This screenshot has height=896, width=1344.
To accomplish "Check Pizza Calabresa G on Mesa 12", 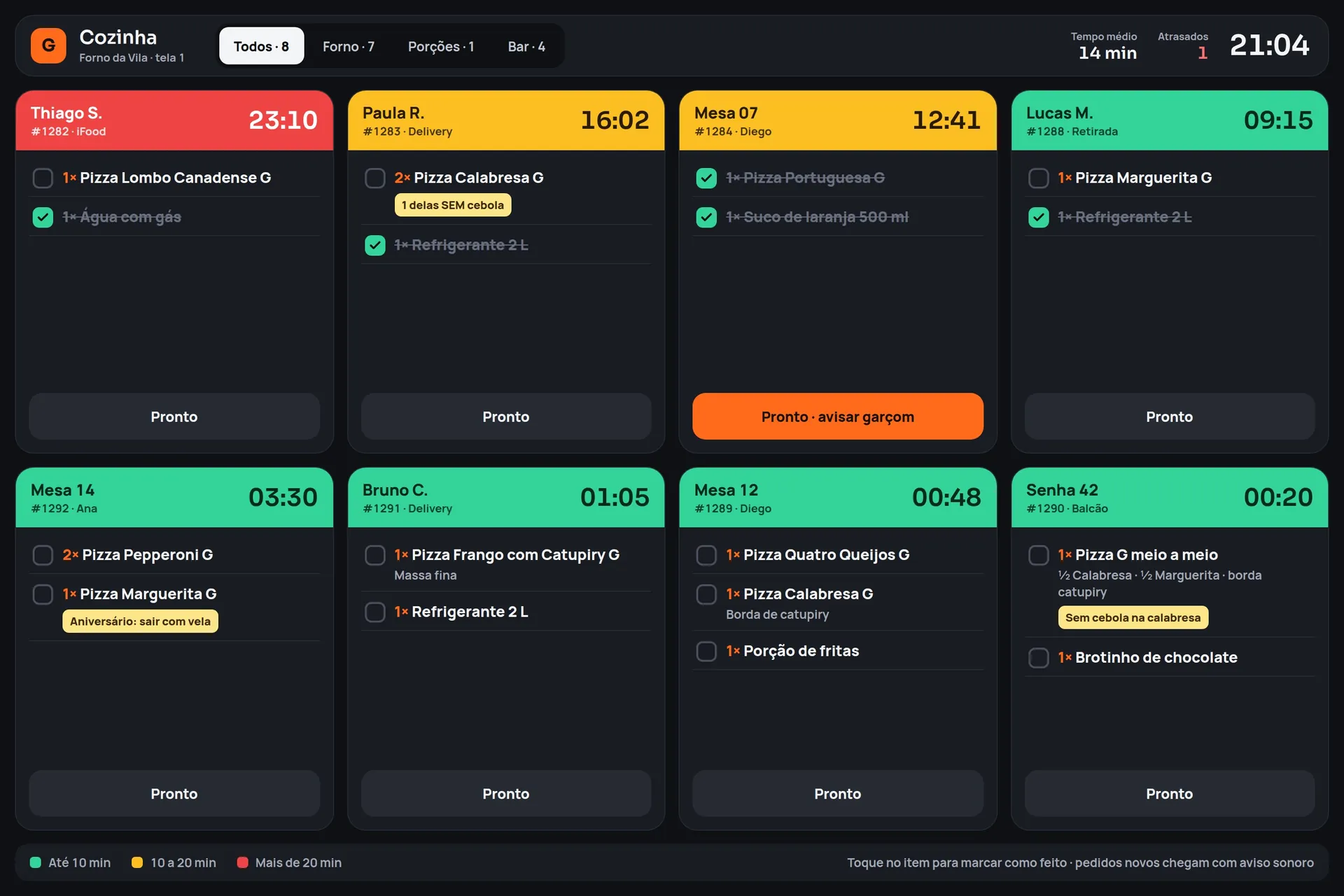I will 706,594.
